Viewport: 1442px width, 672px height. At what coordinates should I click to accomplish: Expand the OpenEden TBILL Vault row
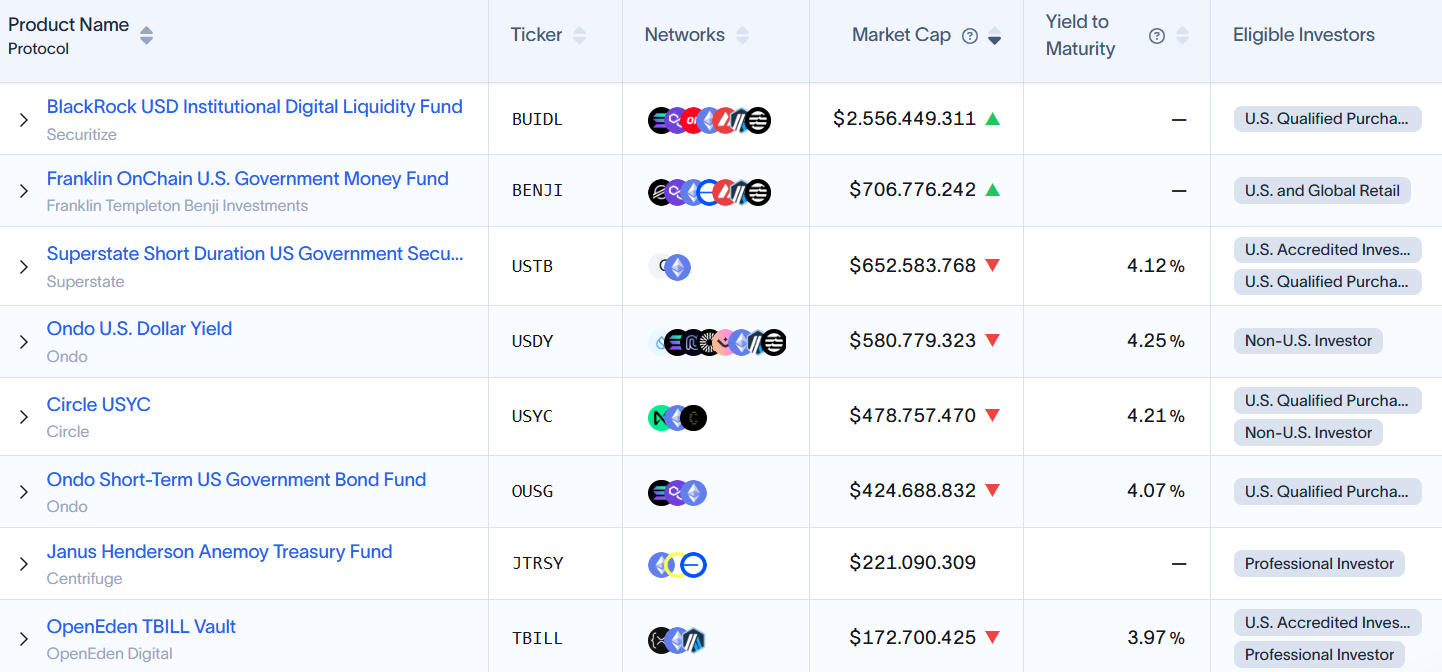coord(24,639)
